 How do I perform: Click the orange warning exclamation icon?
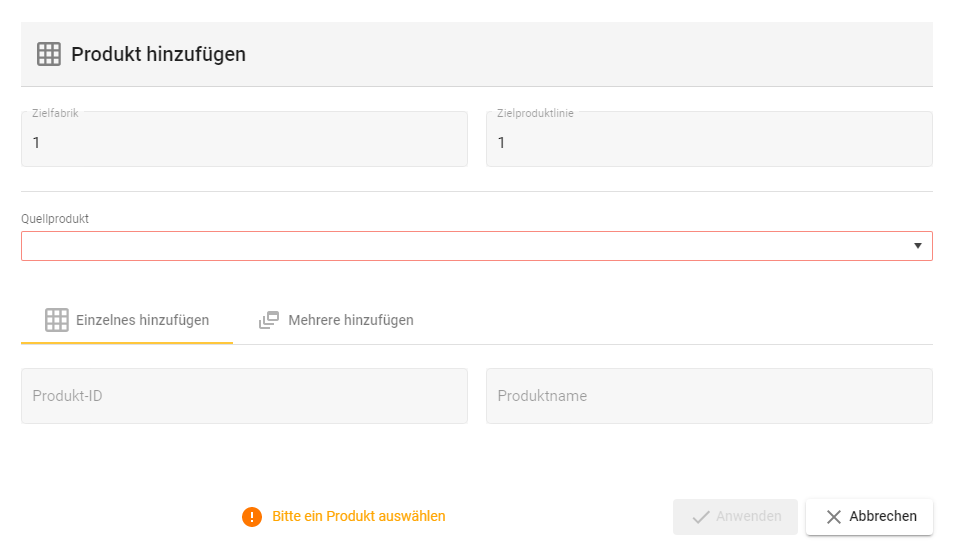point(252,517)
